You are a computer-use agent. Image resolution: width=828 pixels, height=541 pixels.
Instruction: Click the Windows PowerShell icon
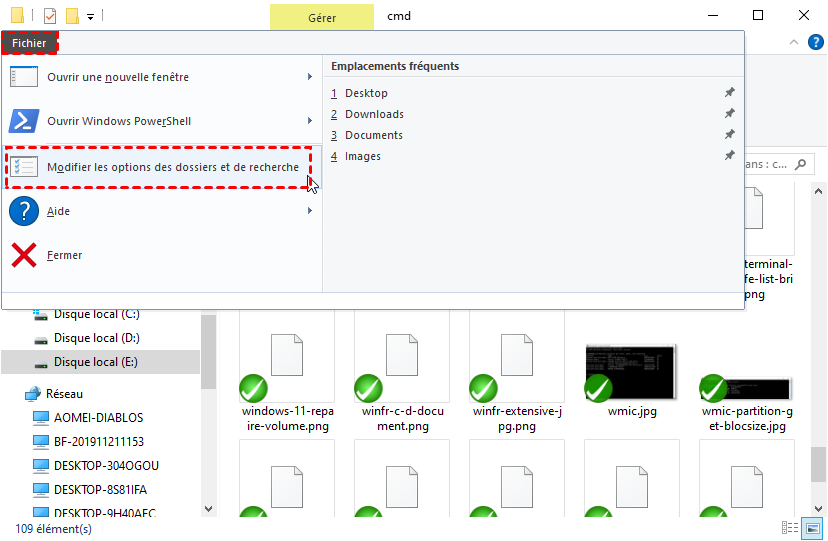[23, 121]
